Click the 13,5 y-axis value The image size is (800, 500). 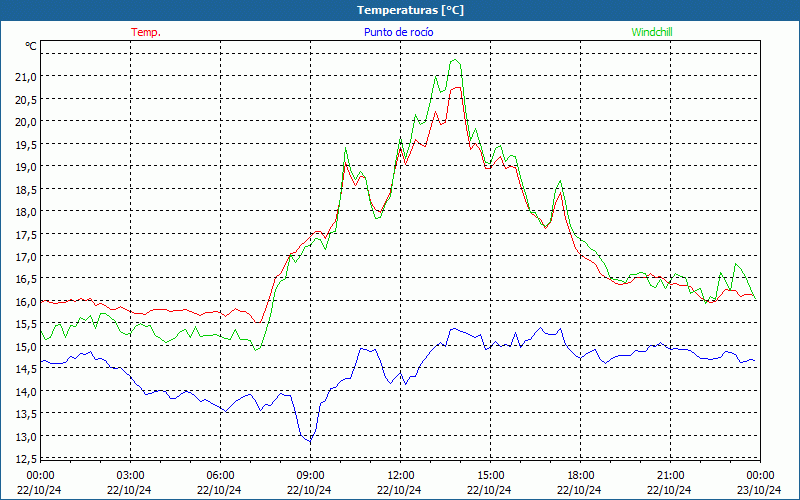[26, 413]
